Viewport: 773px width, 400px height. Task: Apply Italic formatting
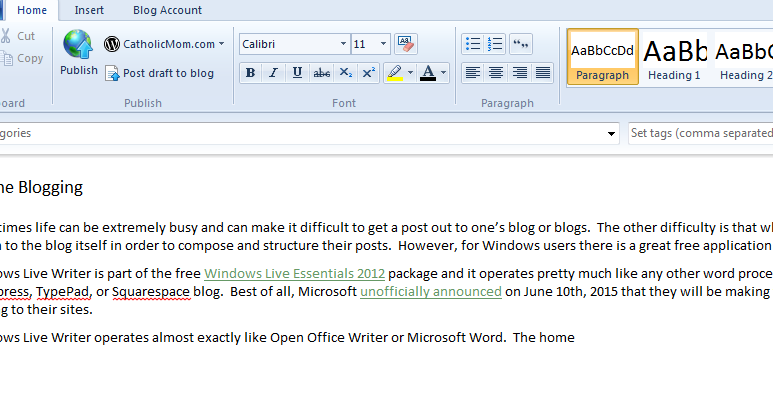pos(273,72)
